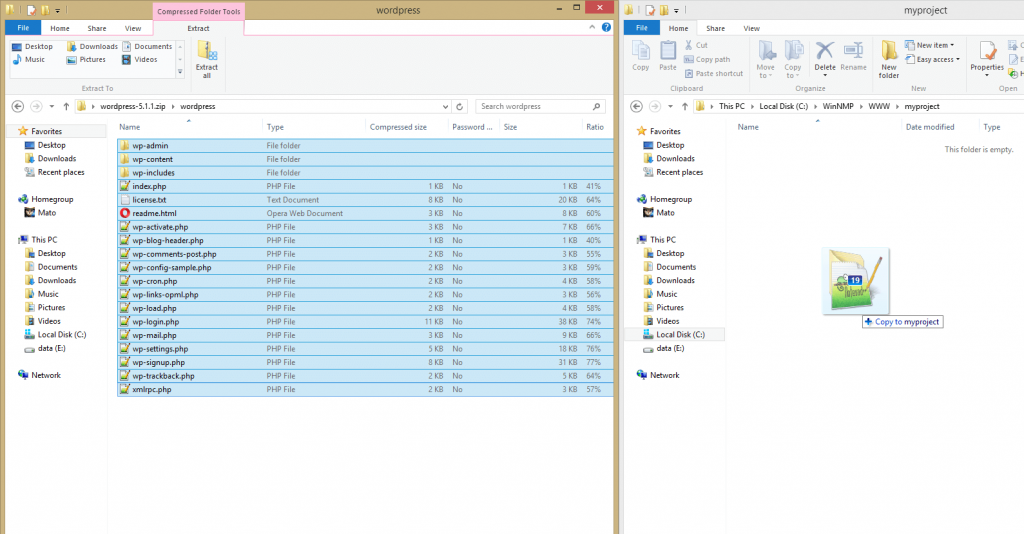Image resolution: width=1024 pixels, height=534 pixels.
Task: Open Local Disk (C:) in myproject sidebar
Action: tap(674, 335)
